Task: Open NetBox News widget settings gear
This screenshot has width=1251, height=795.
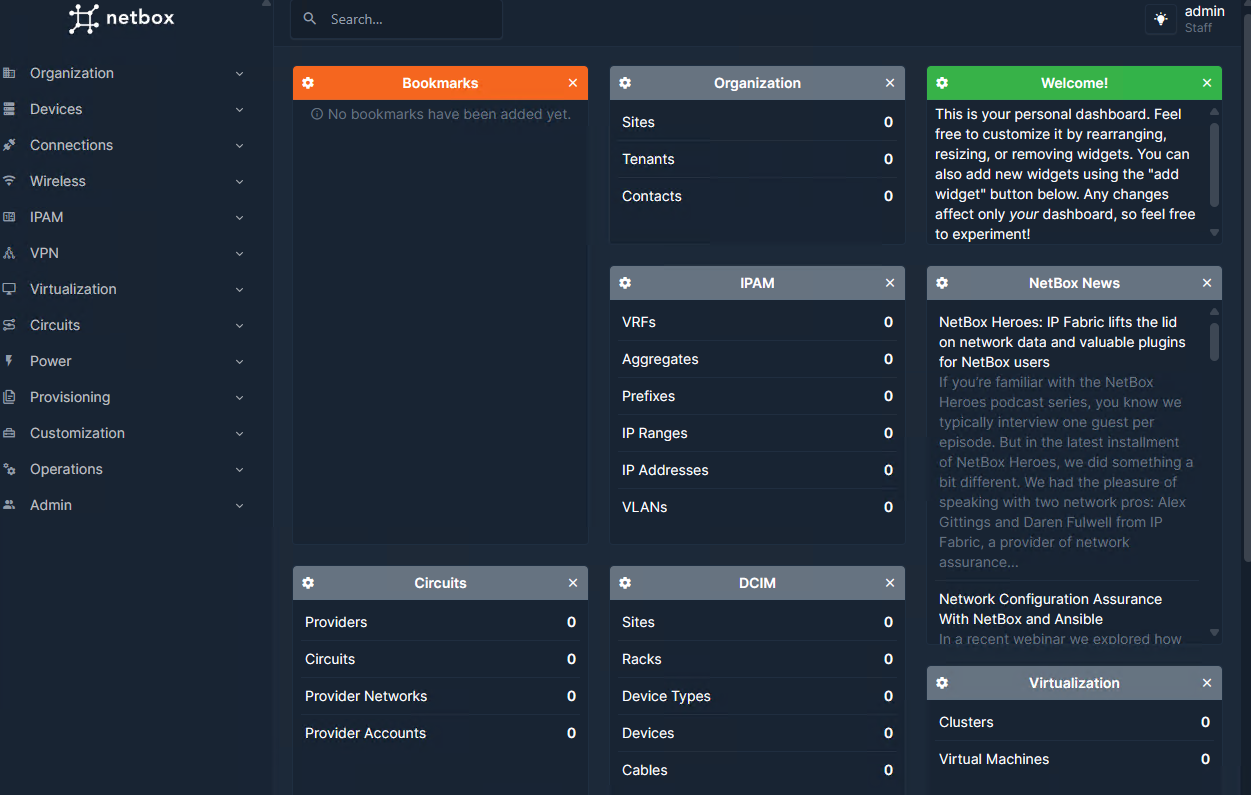Action: coord(942,283)
